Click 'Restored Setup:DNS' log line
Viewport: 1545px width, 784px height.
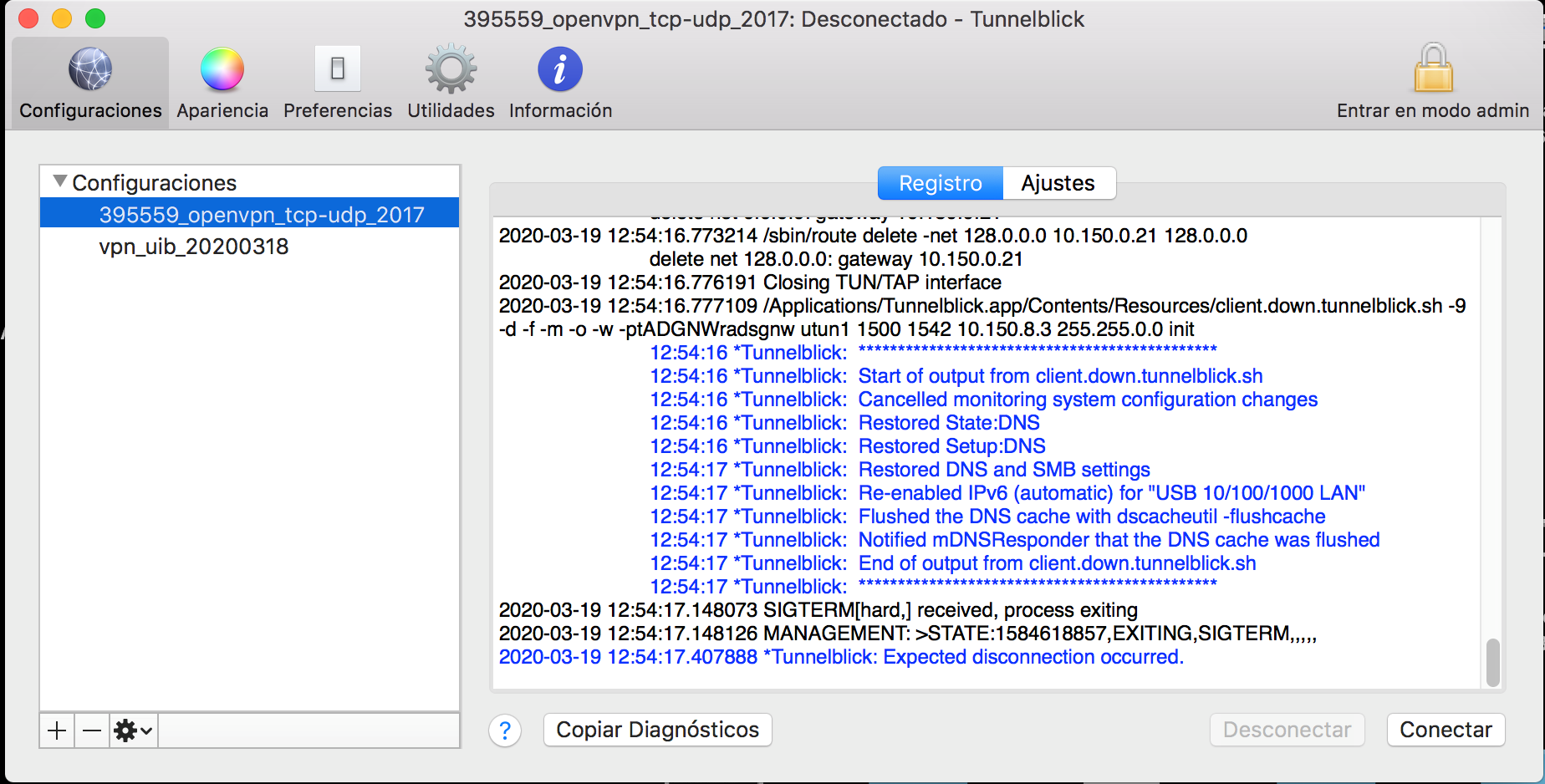pyautogui.click(x=848, y=446)
